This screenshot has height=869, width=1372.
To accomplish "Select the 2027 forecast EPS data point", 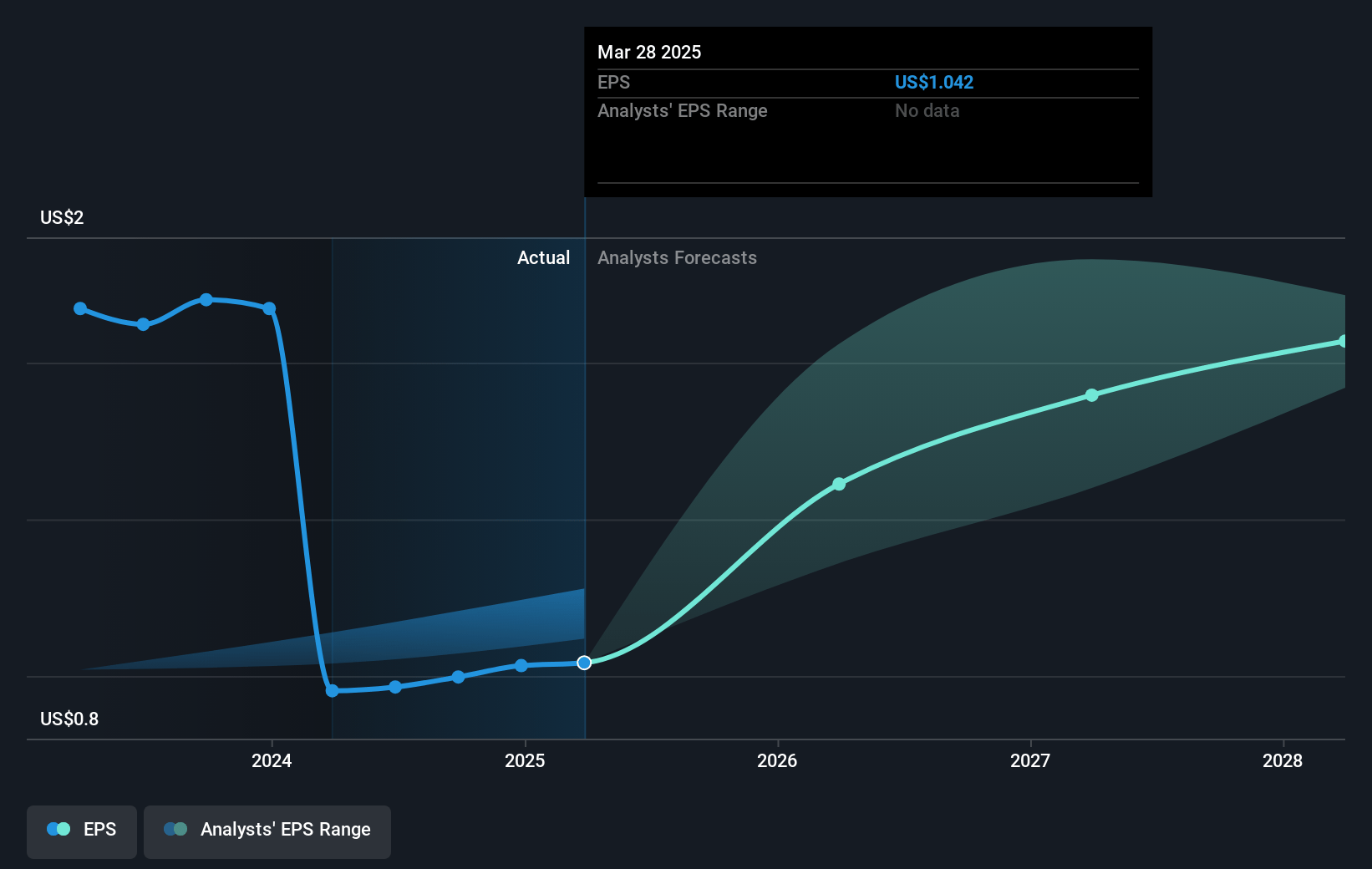I will 1092,395.
